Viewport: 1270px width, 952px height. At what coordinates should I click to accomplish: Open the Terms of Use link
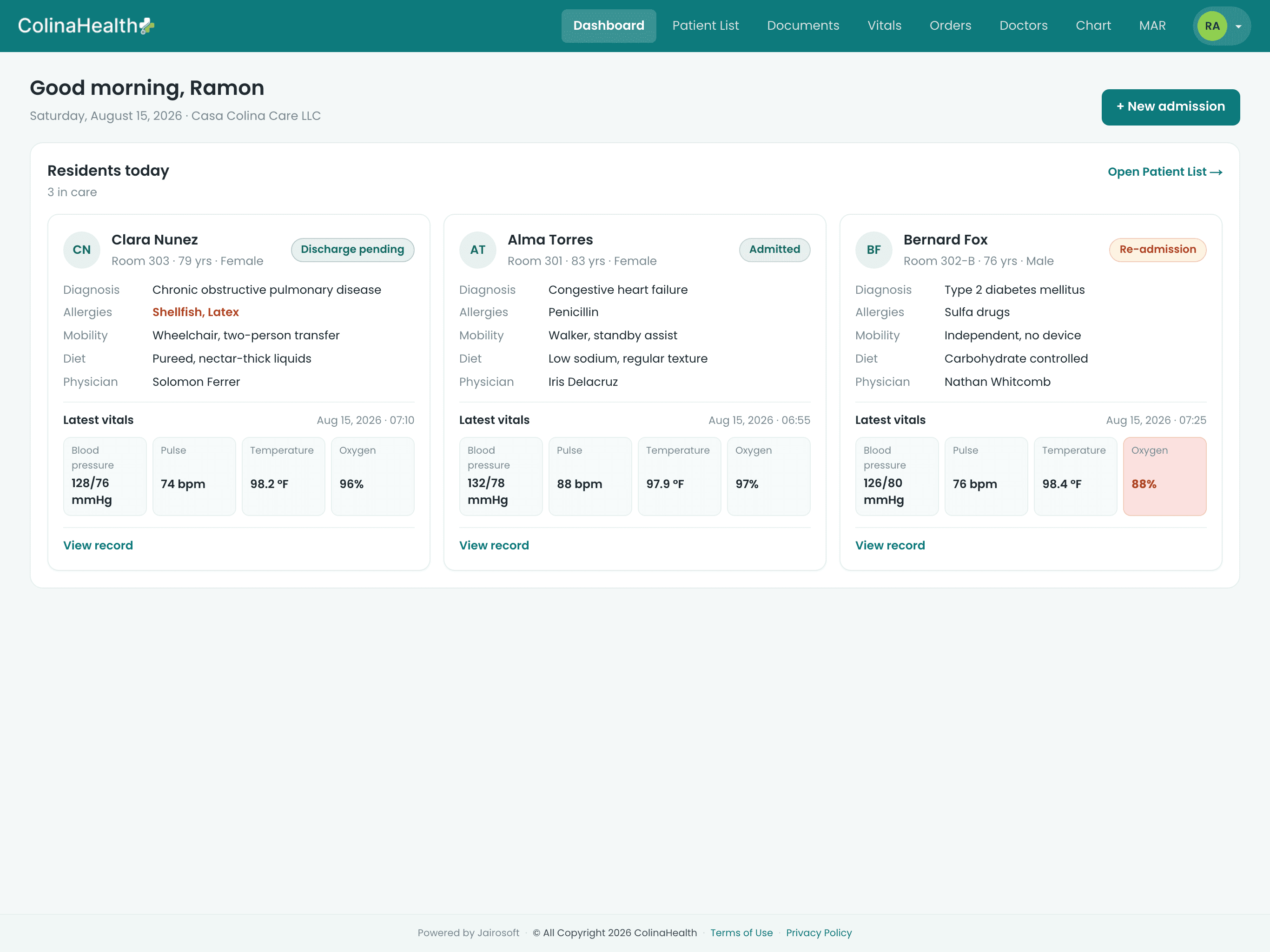(x=741, y=932)
